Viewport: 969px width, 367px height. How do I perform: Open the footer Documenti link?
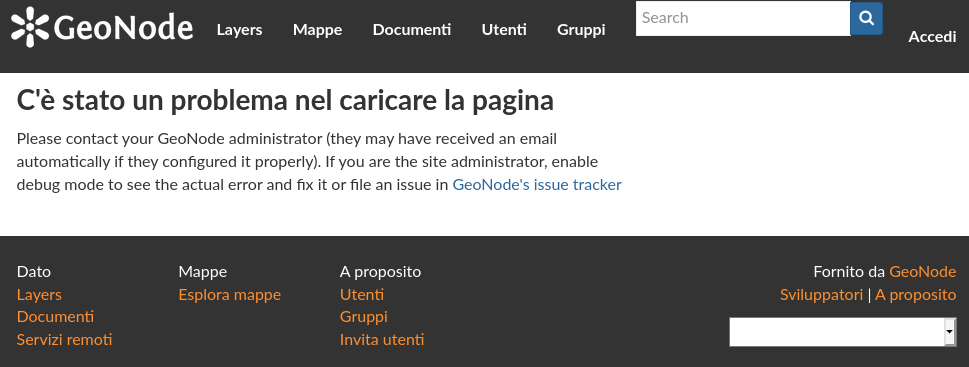pos(56,317)
